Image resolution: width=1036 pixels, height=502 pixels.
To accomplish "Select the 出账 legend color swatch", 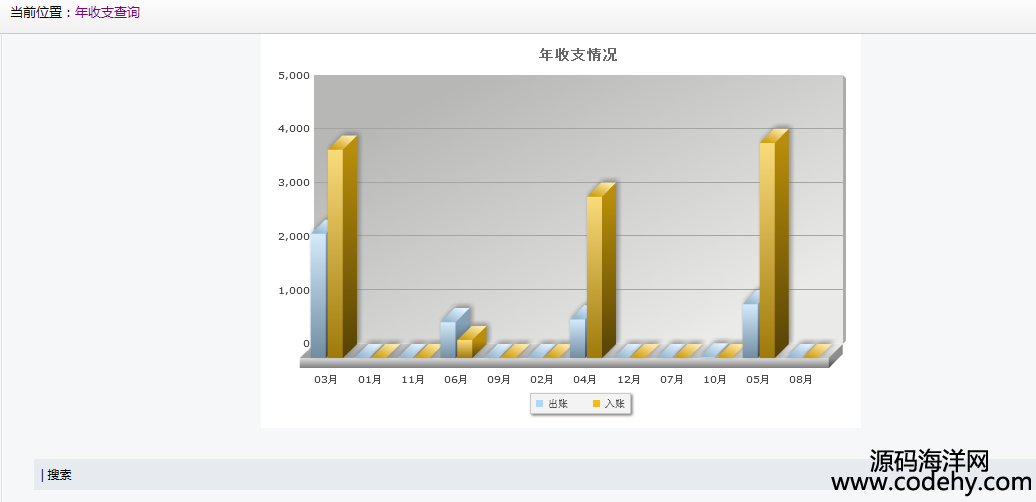I will coord(540,404).
